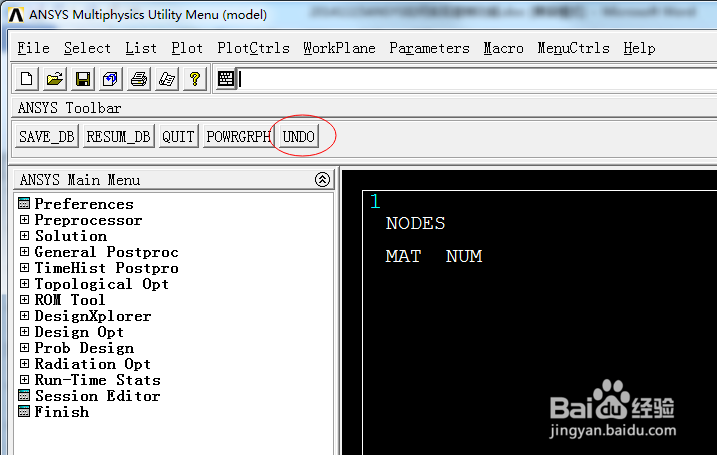Select Prob Design label
The height and width of the screenshot is (455, 717).
pyautogui.click(x=84, y=348)
